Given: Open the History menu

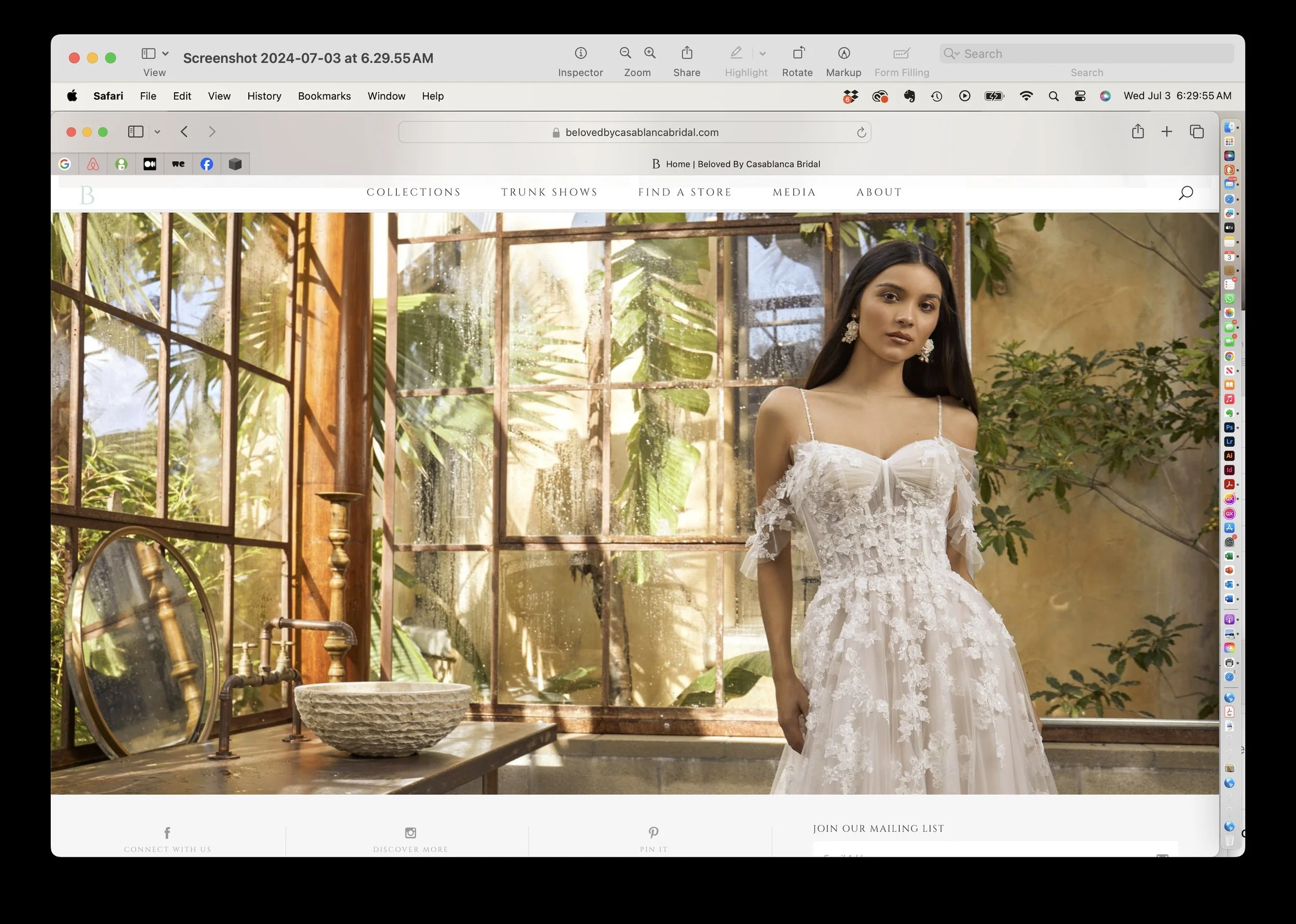Looking at the screenshot, I should point(264,96).
